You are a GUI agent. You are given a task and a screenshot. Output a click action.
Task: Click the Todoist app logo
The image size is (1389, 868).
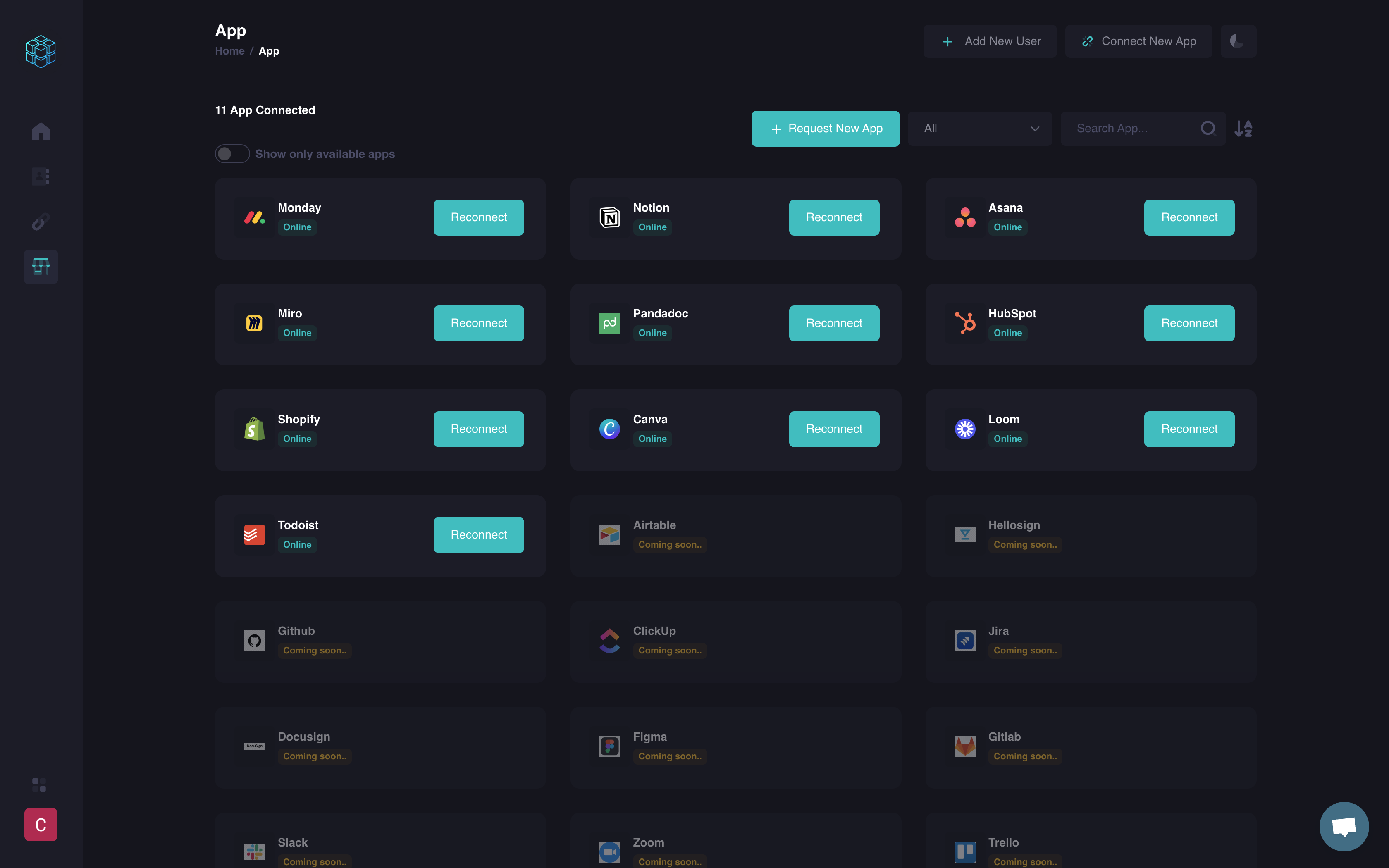point(254,535)
